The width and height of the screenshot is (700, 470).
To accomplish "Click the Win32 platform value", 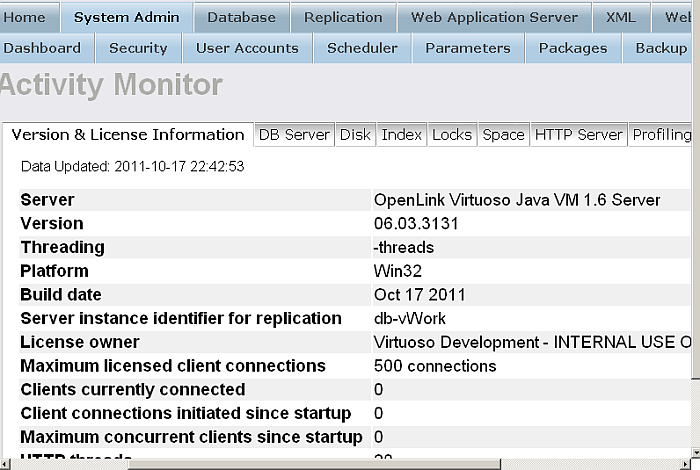I will (x=398, y=271).
